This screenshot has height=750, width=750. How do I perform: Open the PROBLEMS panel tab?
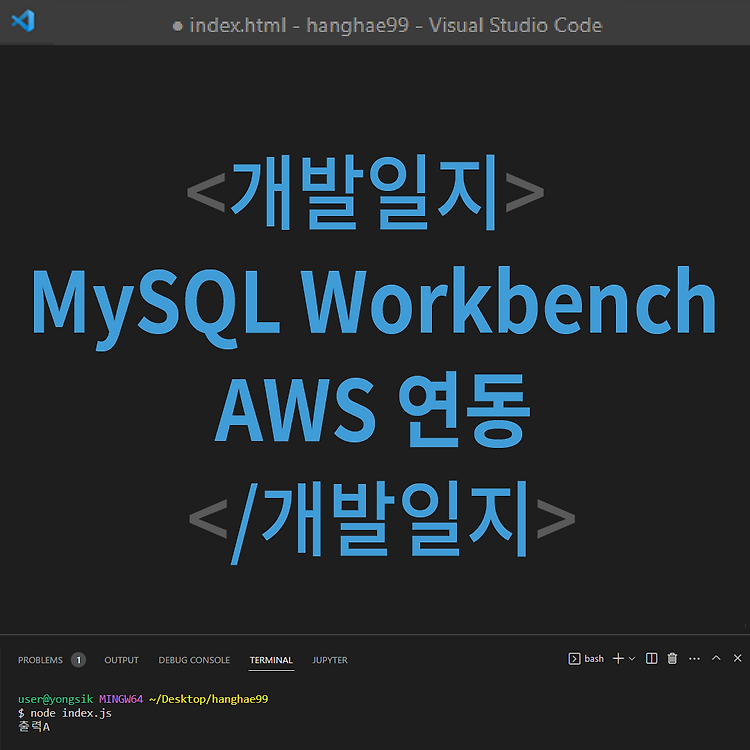point(40,660)
